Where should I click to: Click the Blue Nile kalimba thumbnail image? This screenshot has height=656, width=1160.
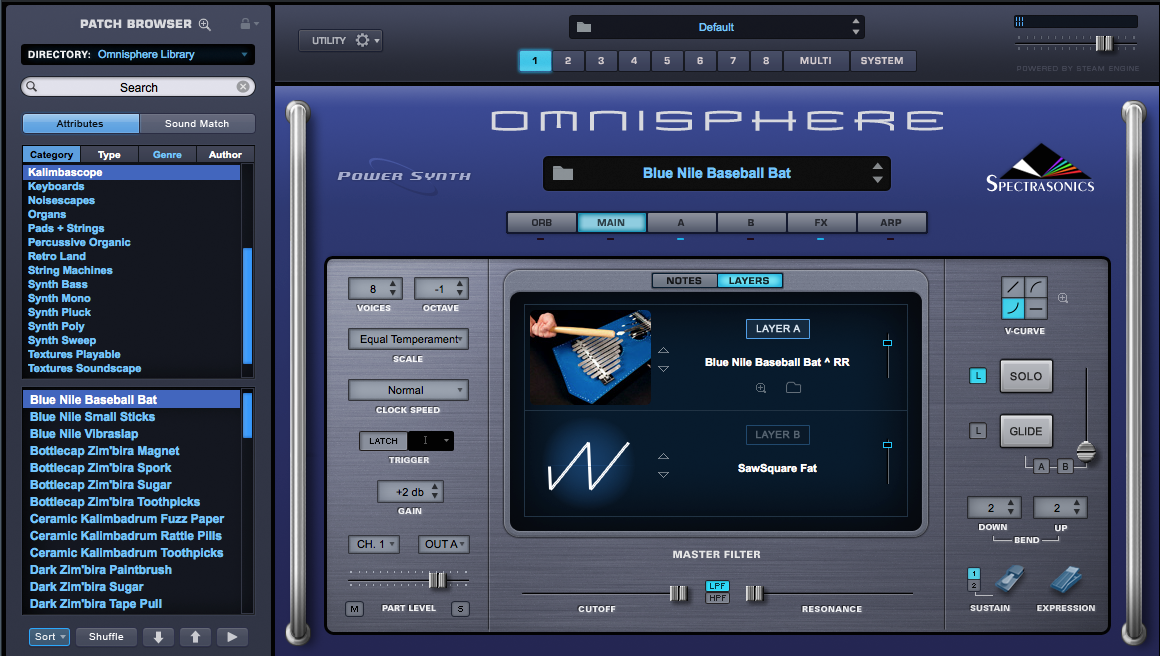[590, 357]
